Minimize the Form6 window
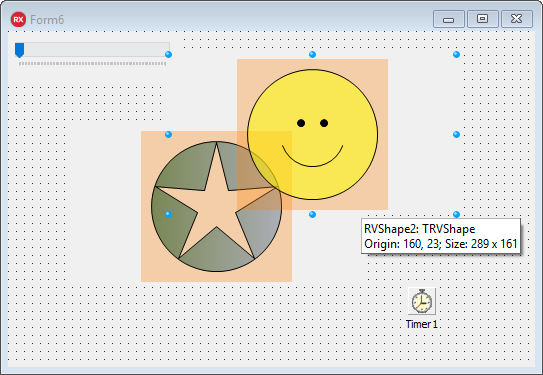 448,19
